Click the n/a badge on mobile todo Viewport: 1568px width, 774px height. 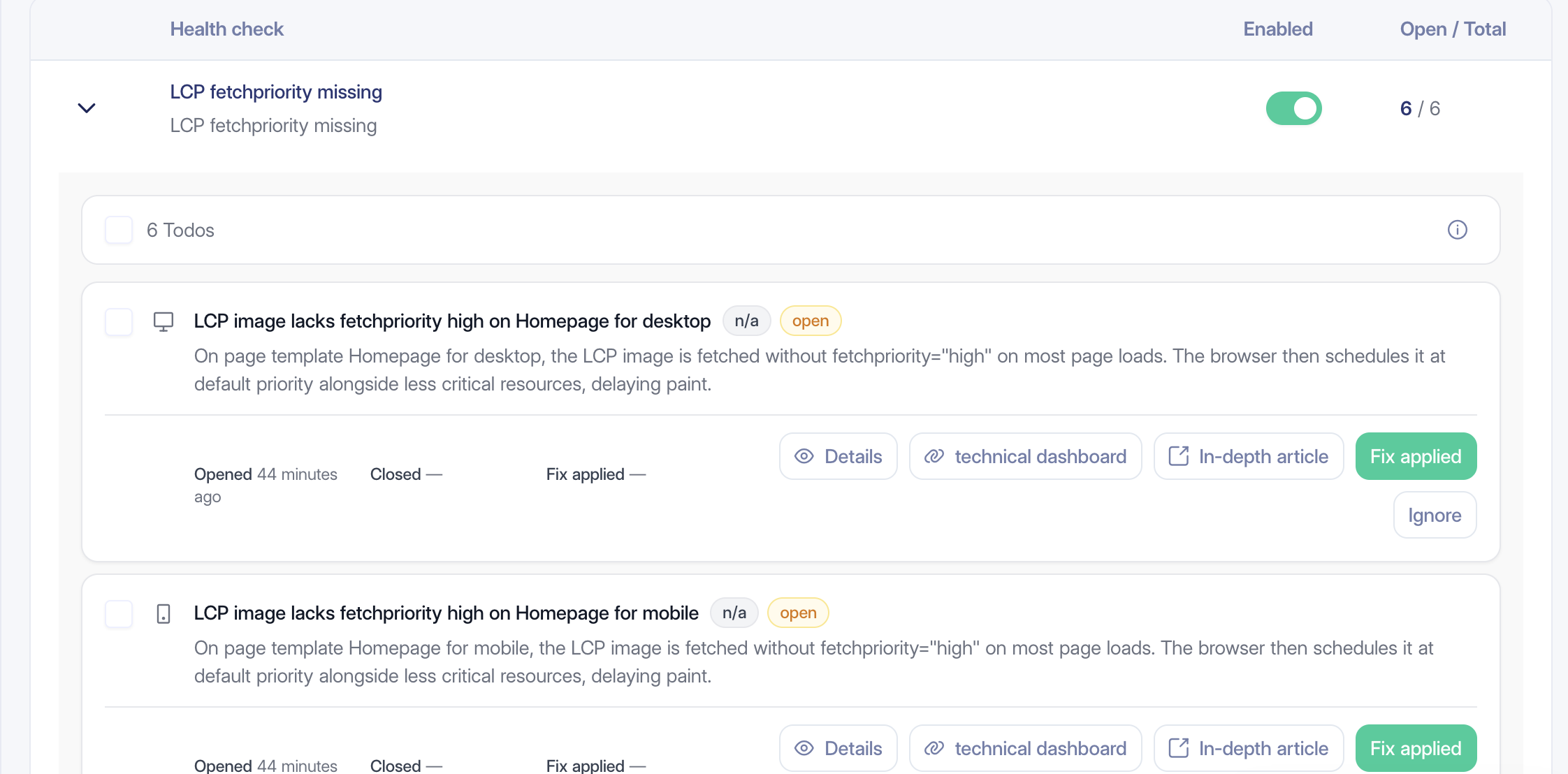click(734, 613)
